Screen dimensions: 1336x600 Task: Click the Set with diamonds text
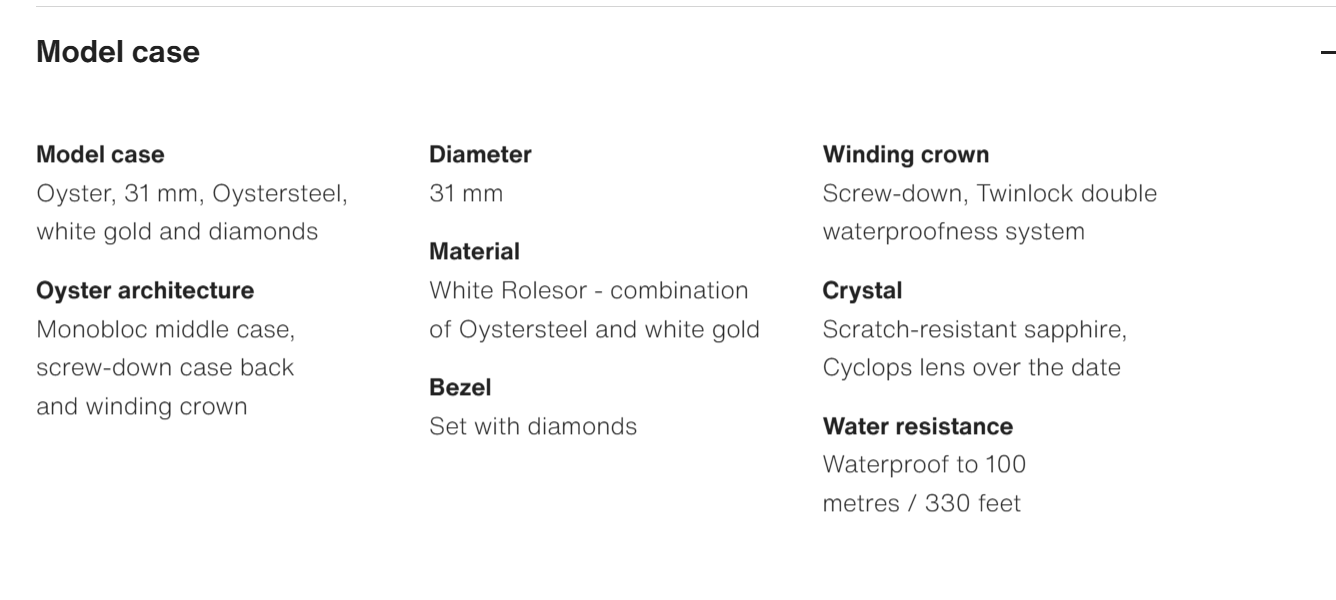click(x=533, y=426)
